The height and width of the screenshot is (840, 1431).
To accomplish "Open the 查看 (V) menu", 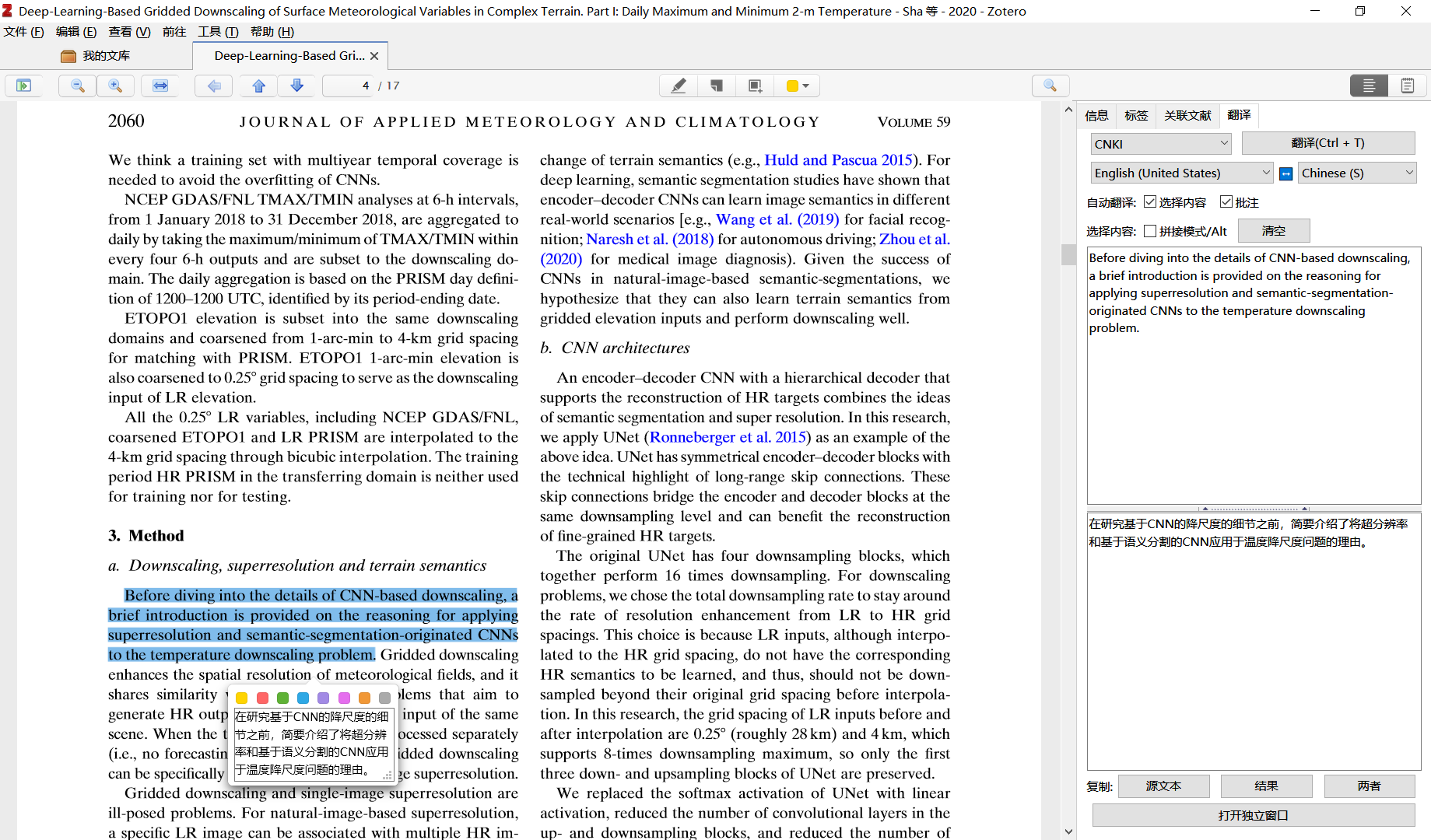I will pyautogui.click(x=129, y=32).
